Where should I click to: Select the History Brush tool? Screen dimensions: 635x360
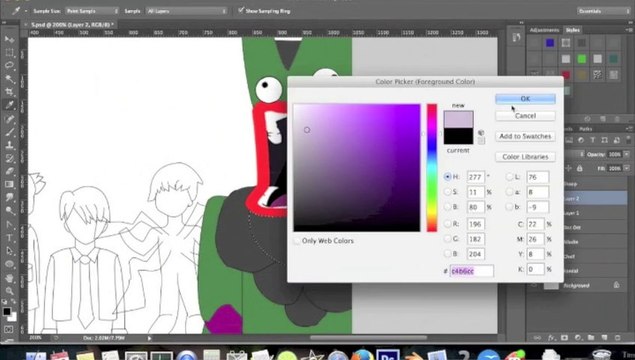pyautogui.click(x=9, y=158)
